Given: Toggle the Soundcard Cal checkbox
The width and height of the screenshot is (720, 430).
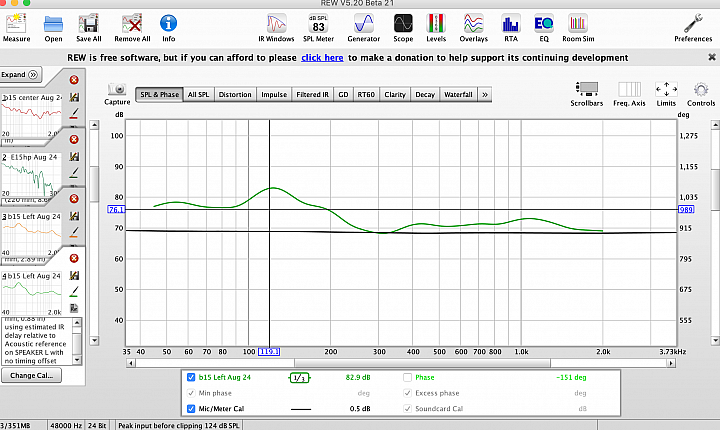Looking at the screenshot, I should pyautogui.click(x=407, y=408).
